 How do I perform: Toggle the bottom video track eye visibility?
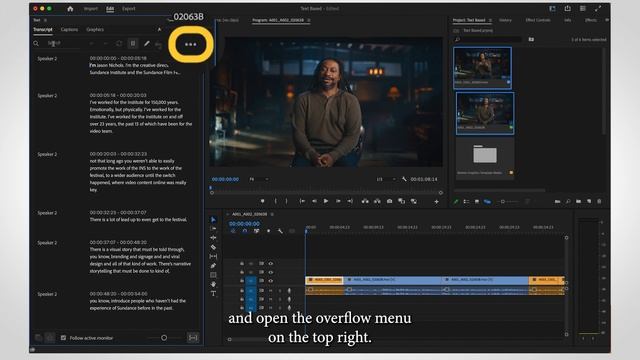pyautogui.click(x=271, y=281)
